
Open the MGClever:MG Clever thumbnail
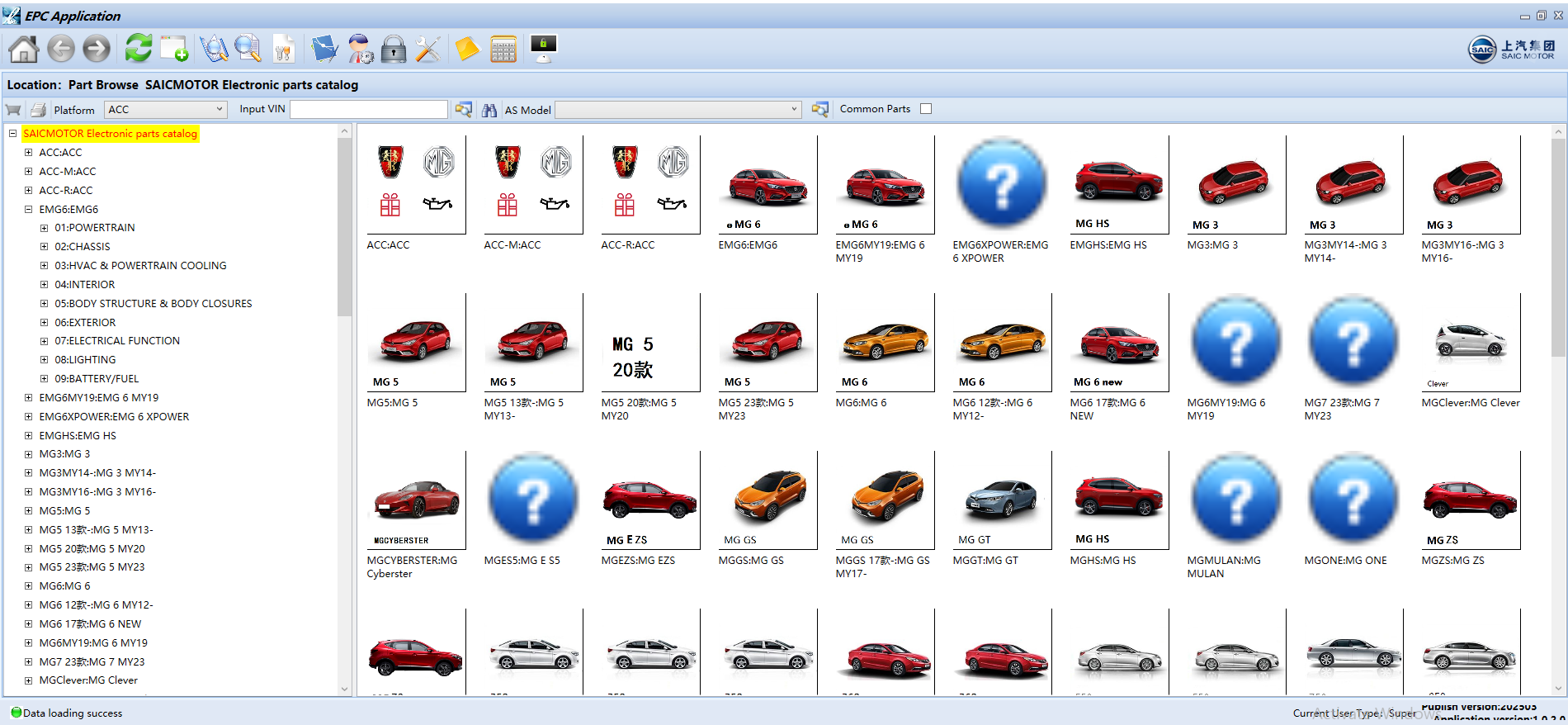point(1471,342)
